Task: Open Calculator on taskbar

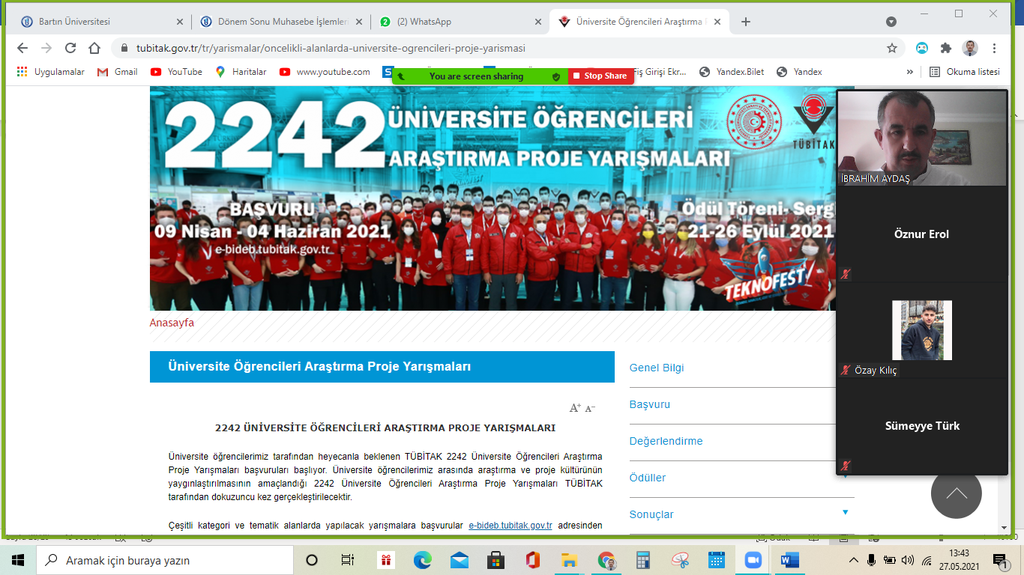Action: coord(643,560)
